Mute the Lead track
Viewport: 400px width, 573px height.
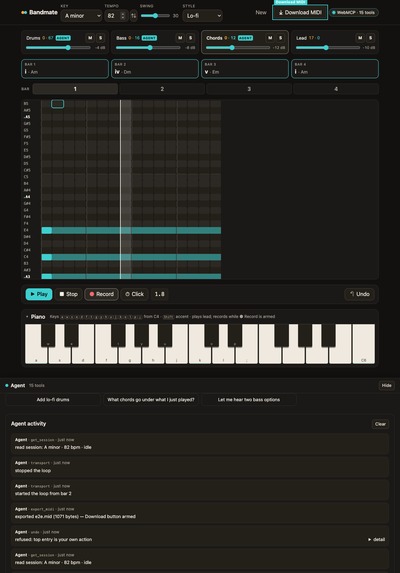[360, 38]
